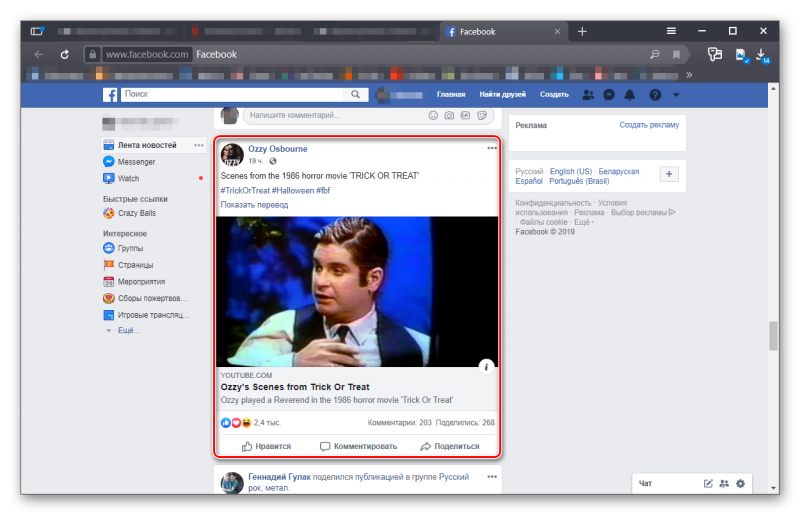This screenshot has height=515, width=800.
Task: Click the info icon on the video preview
Action: [x=486, y=366]
